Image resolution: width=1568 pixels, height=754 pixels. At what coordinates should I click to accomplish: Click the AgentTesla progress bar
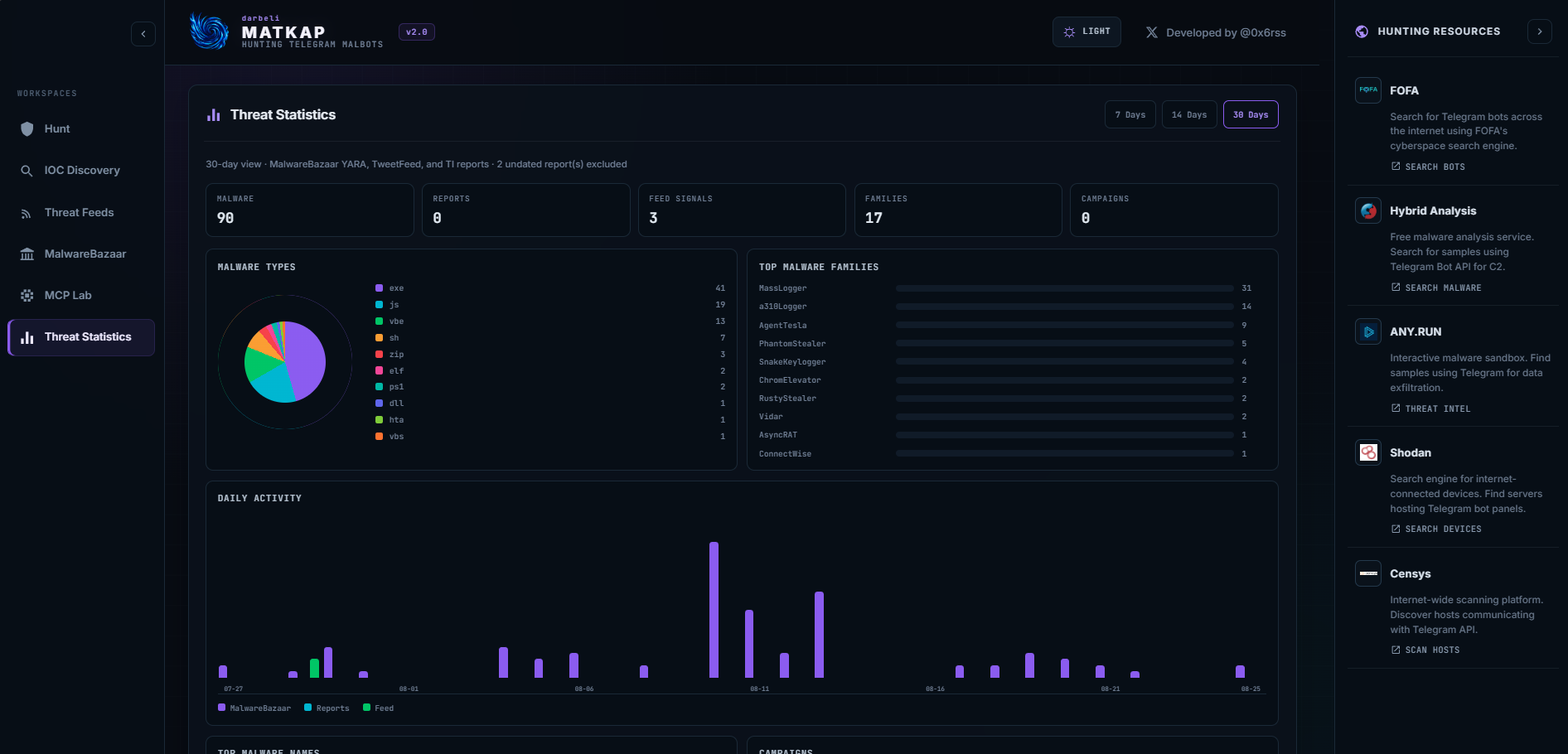(1065, 325)
